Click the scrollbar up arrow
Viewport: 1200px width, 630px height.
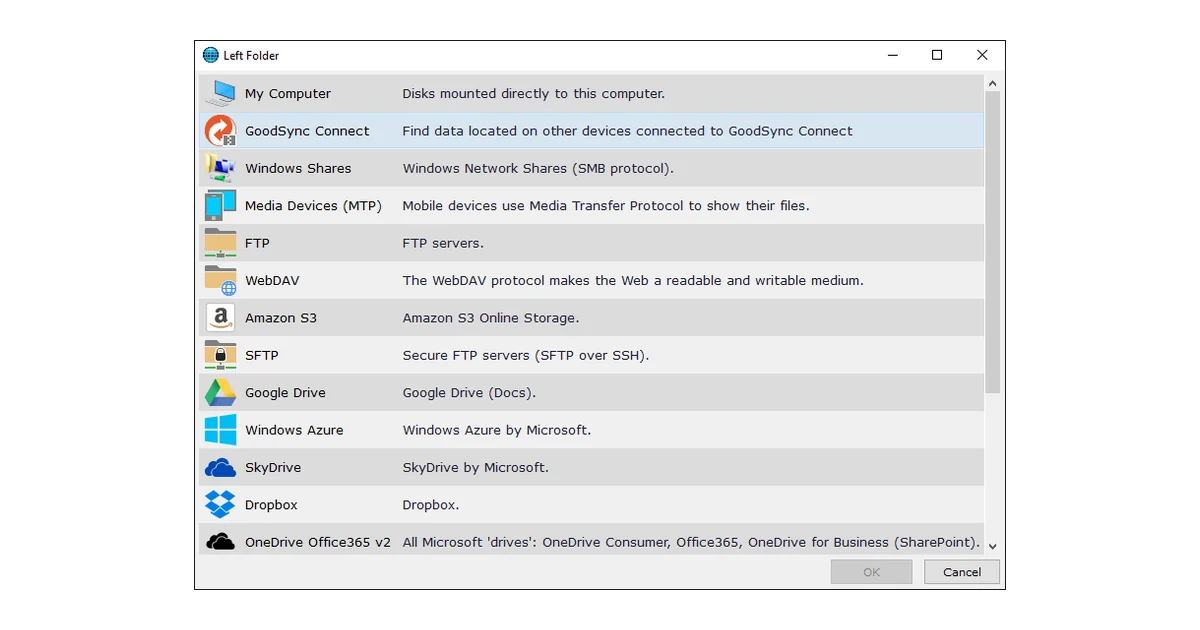(x=992, y=84)
